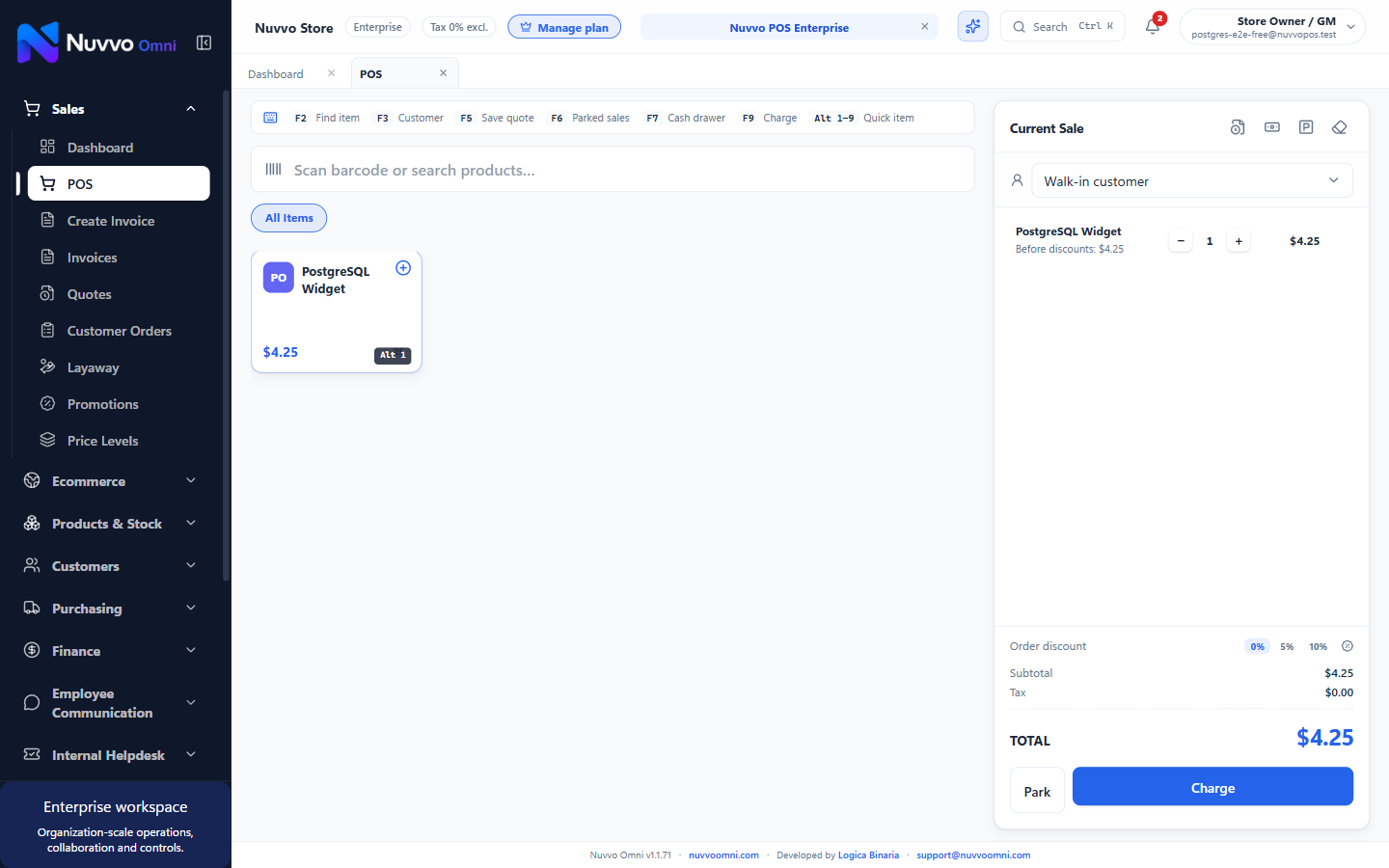Open custom order discount icon
The height and width of the screenshot is (868, 1389).
(x=1348, y=646)
